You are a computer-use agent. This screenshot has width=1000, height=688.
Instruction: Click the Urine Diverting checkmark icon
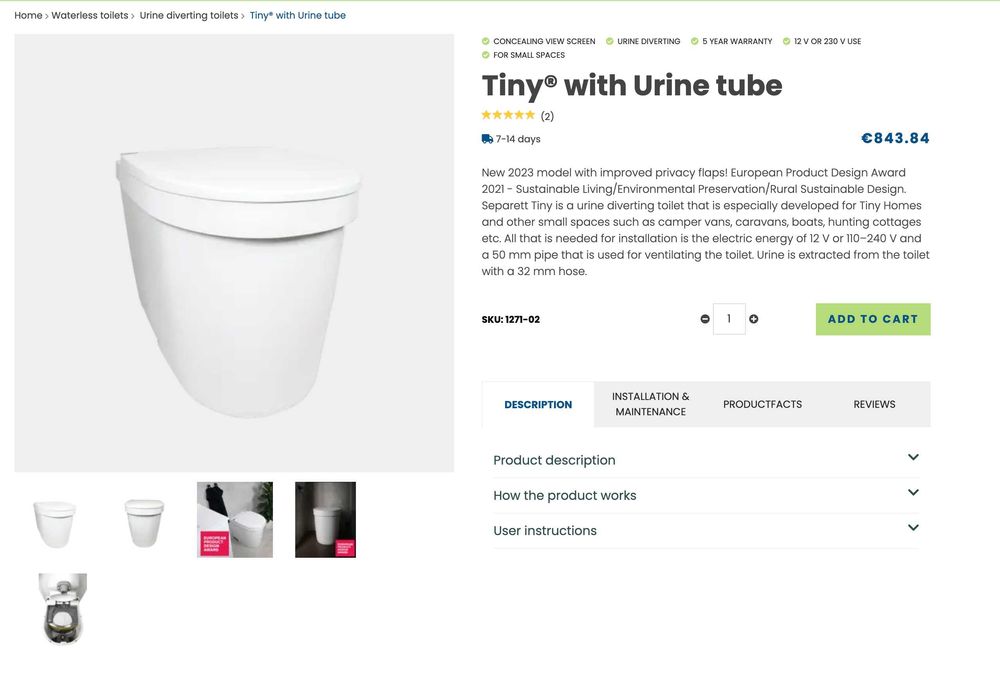click(610, 41)
